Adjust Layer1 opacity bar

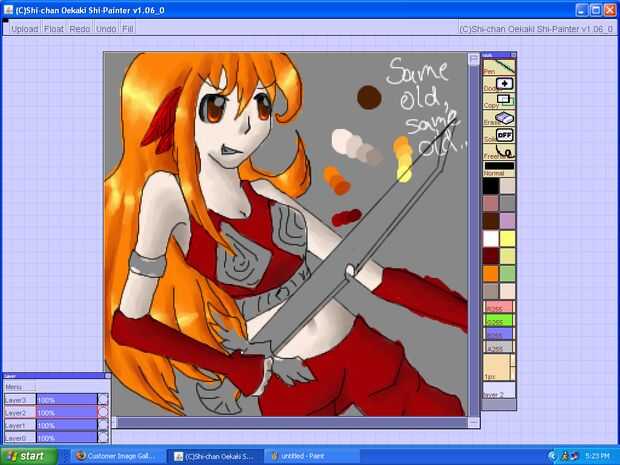(x=66, y=425)
